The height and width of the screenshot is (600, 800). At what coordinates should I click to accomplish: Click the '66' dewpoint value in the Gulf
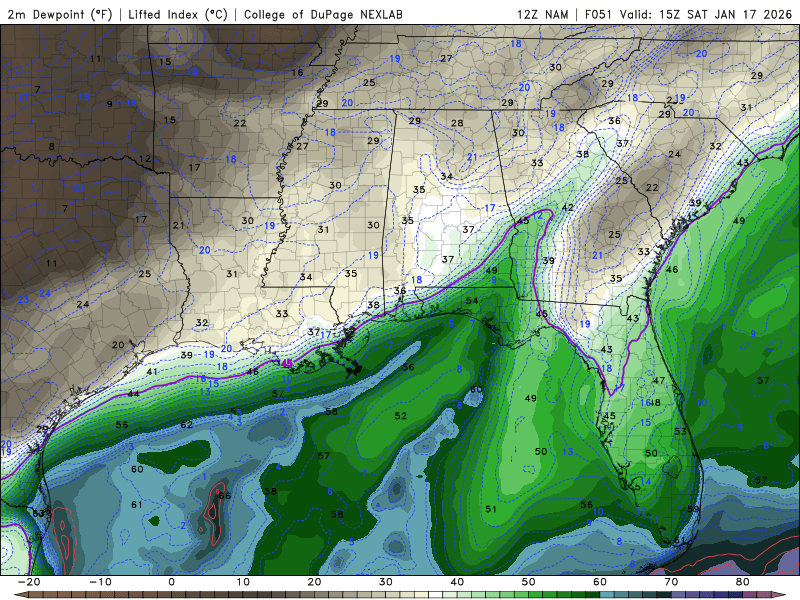tap(224, 495)
